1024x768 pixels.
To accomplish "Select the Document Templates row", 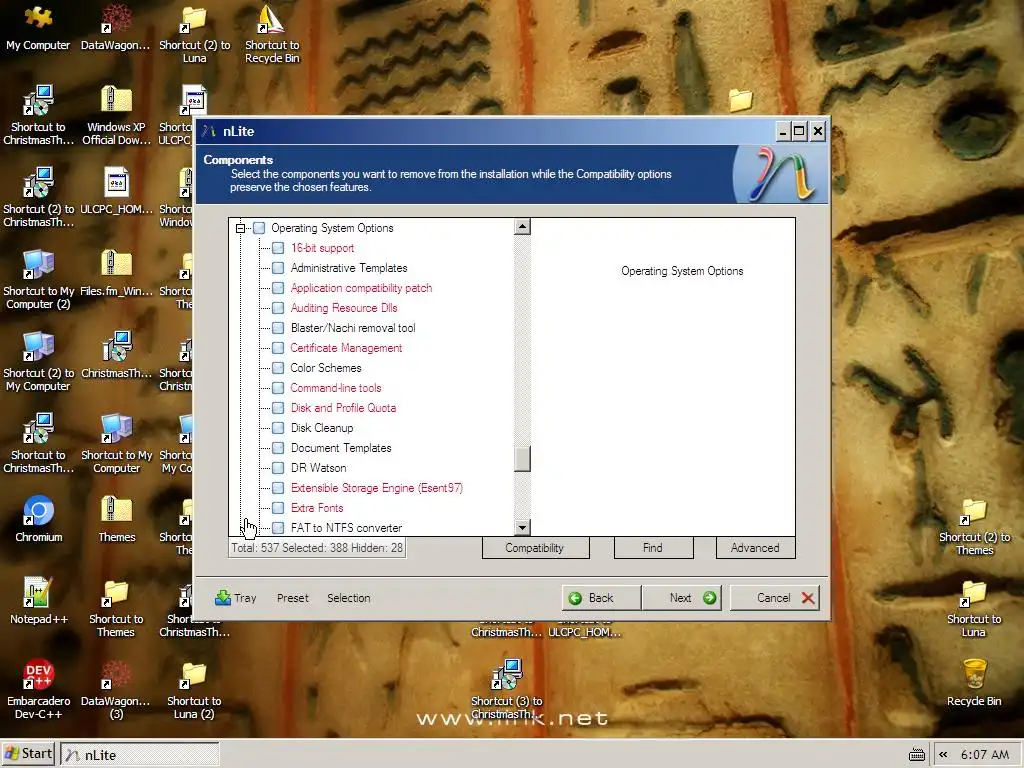I will pos(341,448).
